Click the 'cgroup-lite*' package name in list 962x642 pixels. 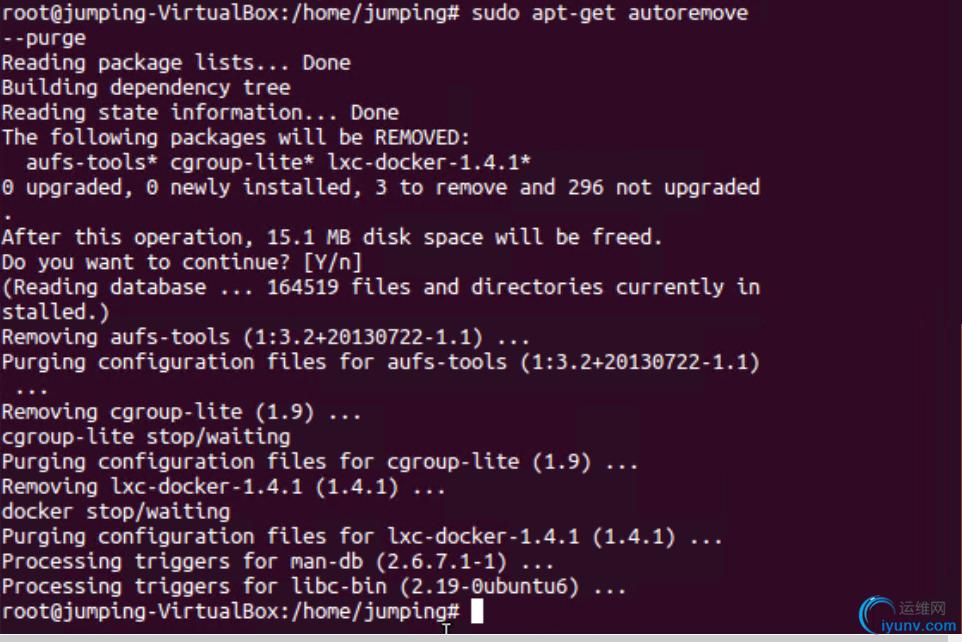[242, 163]
